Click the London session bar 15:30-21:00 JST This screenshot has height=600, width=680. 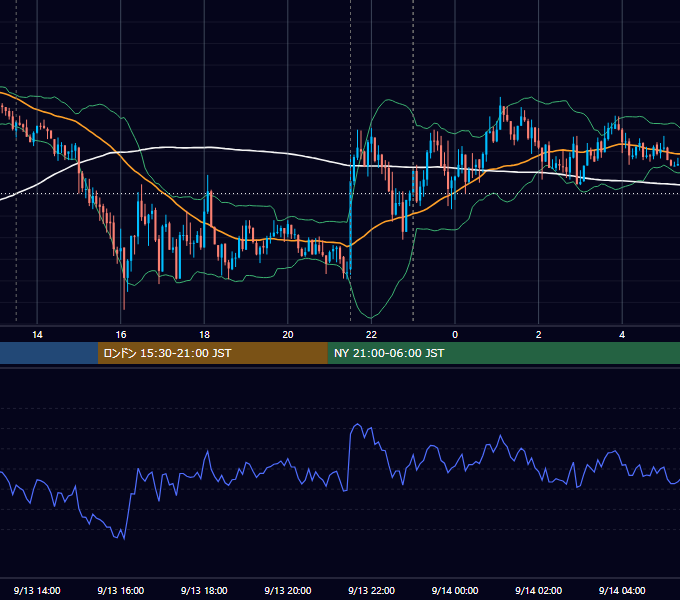click(212, 353)
